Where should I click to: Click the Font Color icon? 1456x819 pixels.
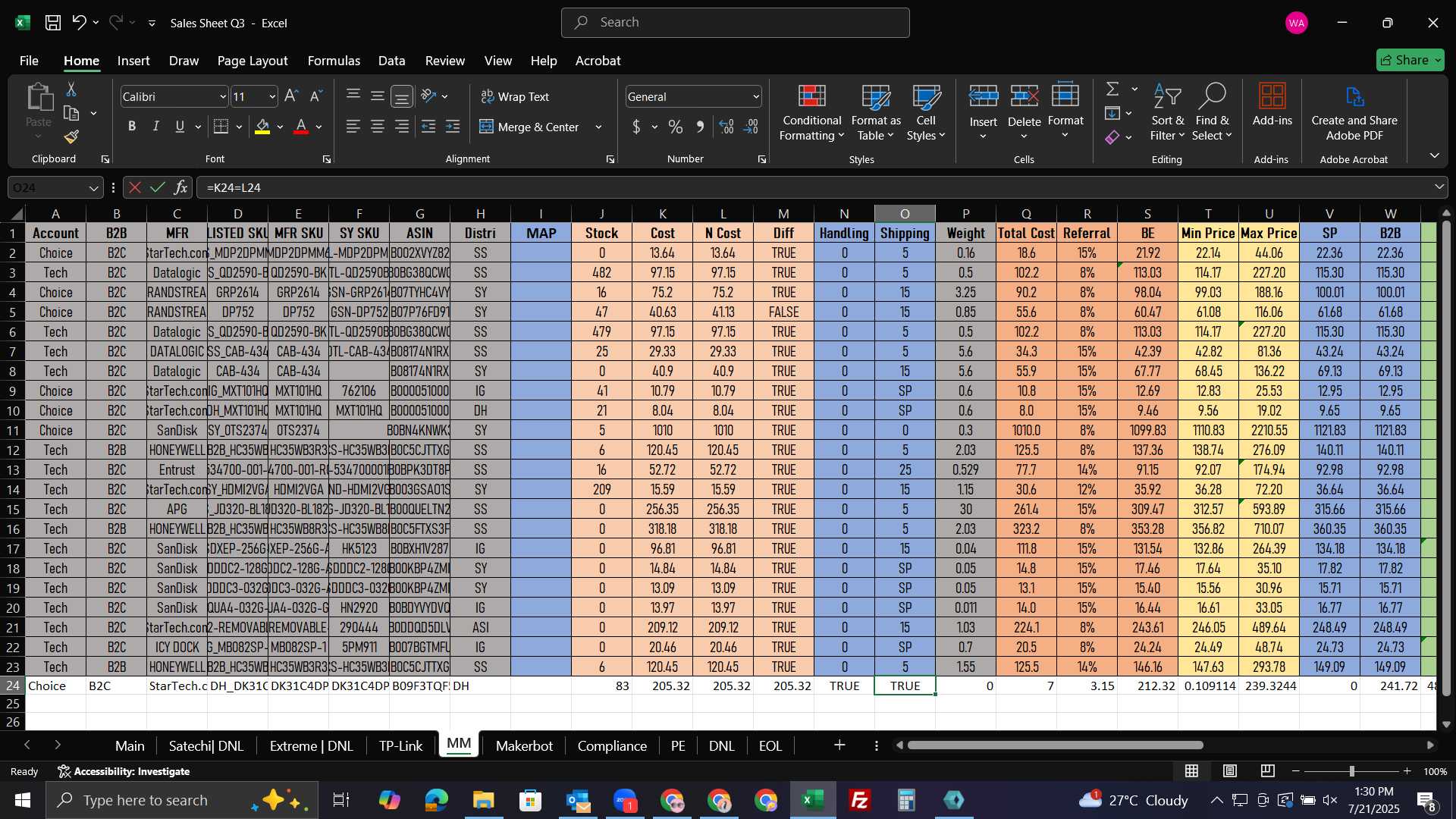coord(301,127)
